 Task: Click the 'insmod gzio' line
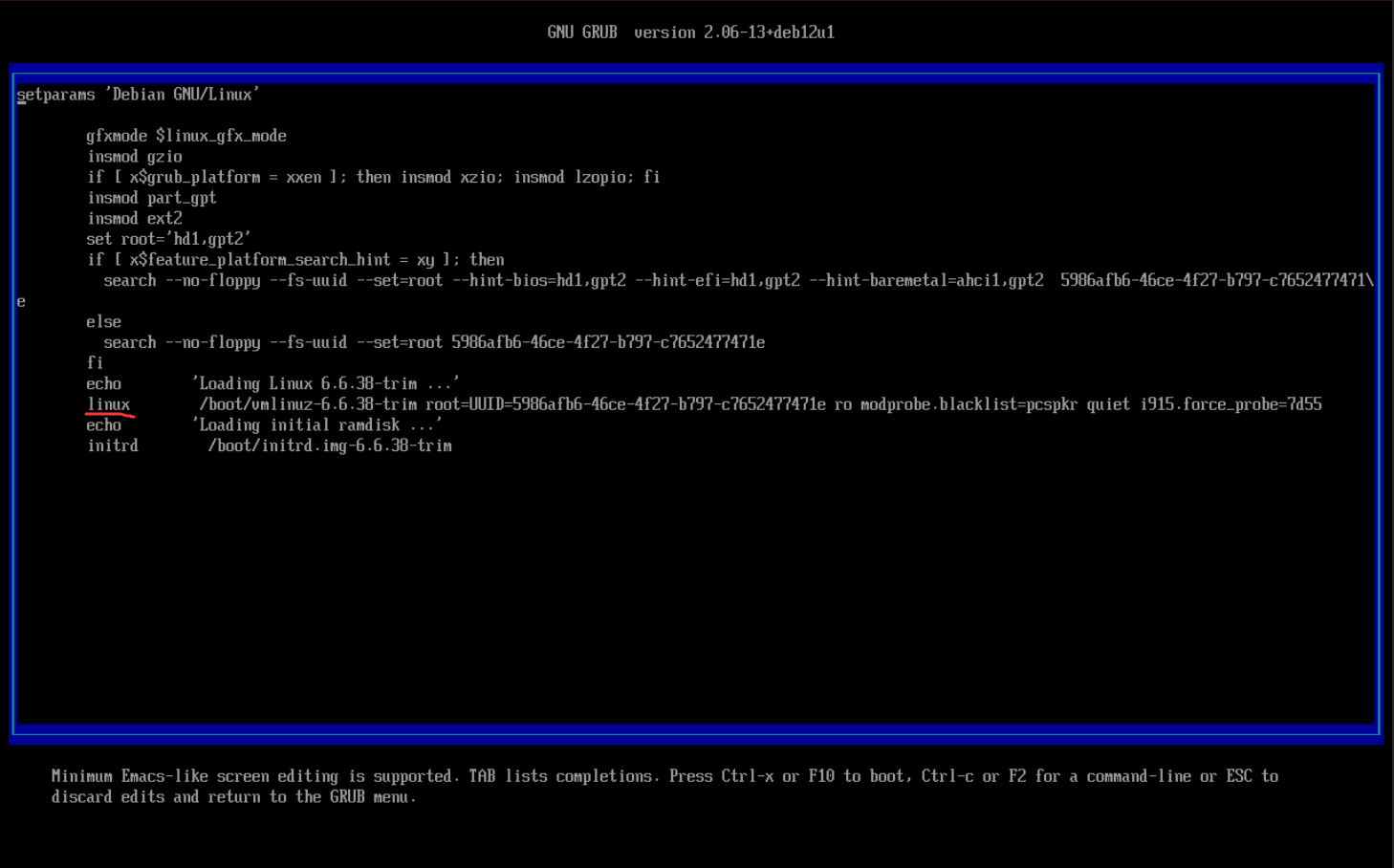pos(135,157)
